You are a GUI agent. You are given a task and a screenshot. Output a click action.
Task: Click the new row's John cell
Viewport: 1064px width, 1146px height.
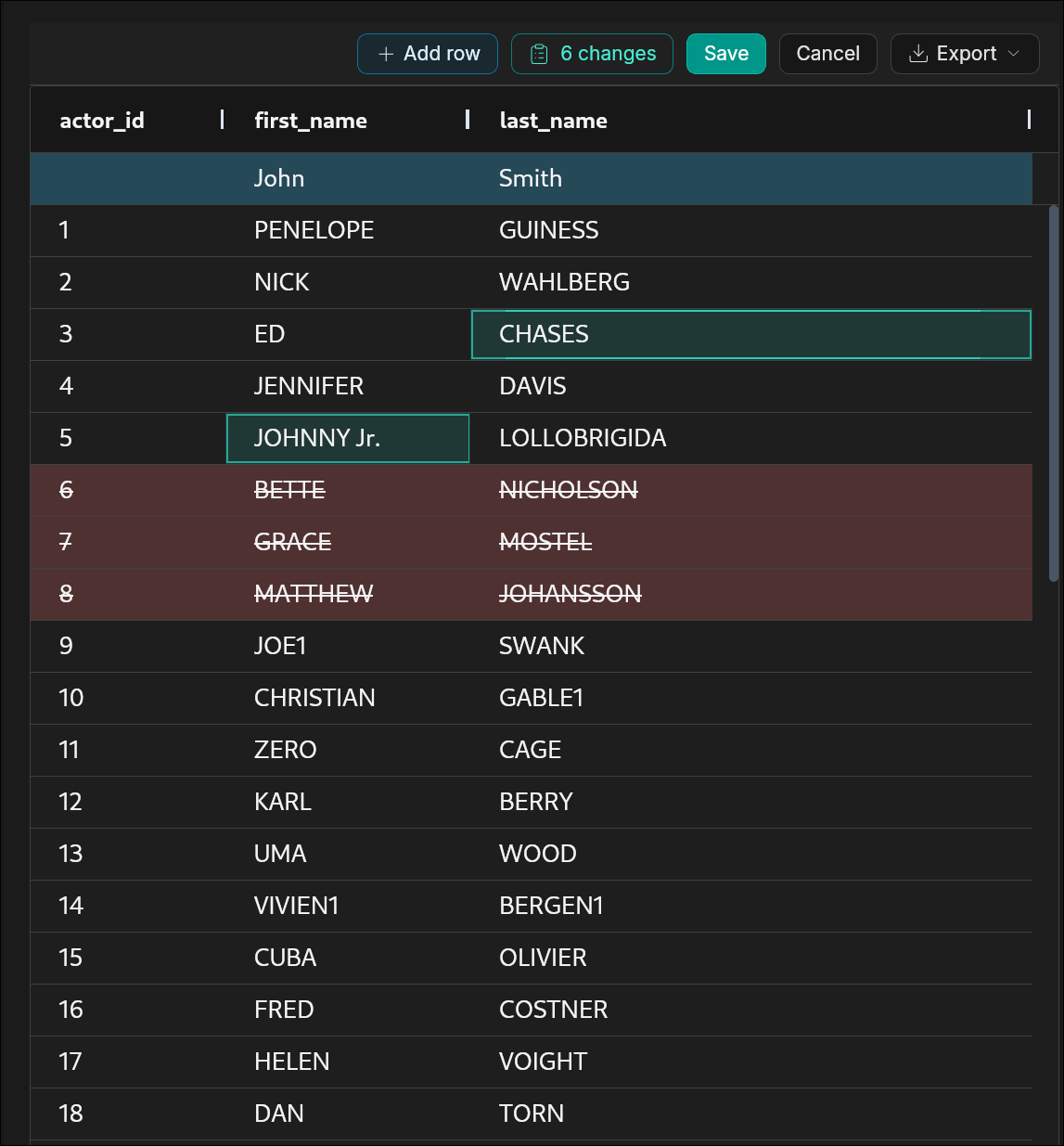point(348,178)
